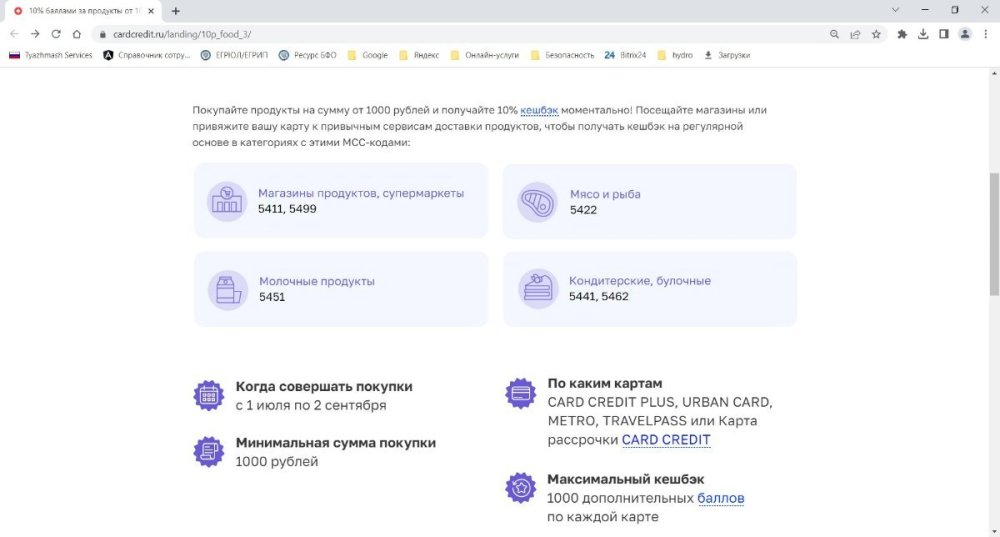Toggle the browser side panel icon
Image resolution: width=1000 pixels, height=537 pixels.
(944, 33)
